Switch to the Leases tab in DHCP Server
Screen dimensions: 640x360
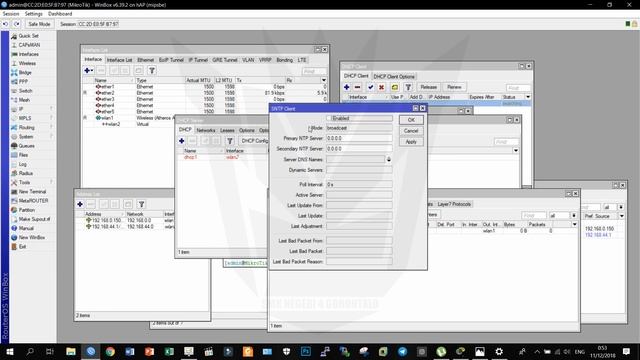227,130
